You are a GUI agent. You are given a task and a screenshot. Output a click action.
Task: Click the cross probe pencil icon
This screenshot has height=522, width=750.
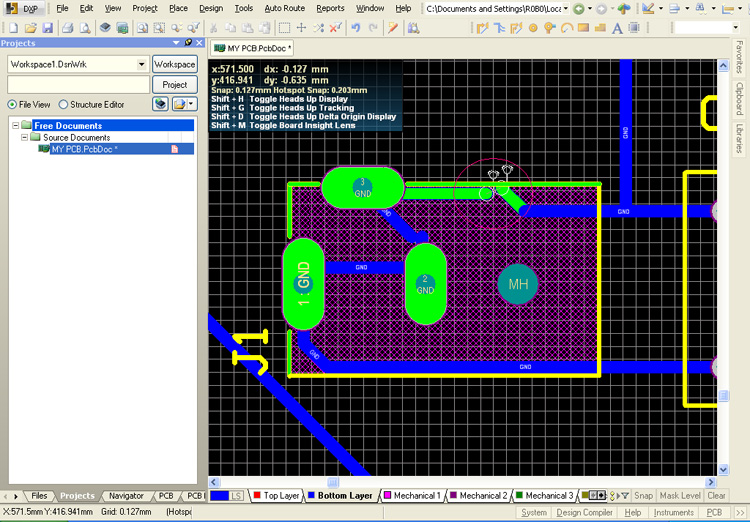[393, 28]
